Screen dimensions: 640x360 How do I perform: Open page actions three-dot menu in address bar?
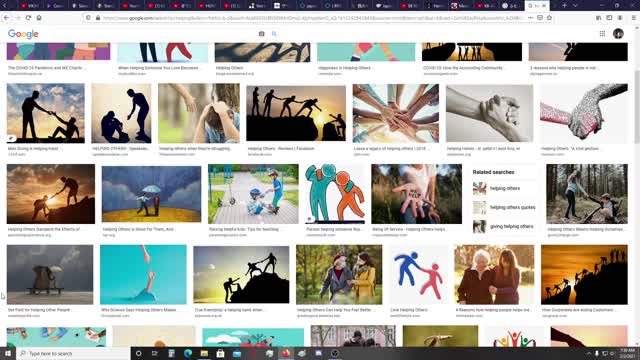click(x=530, y=18)
